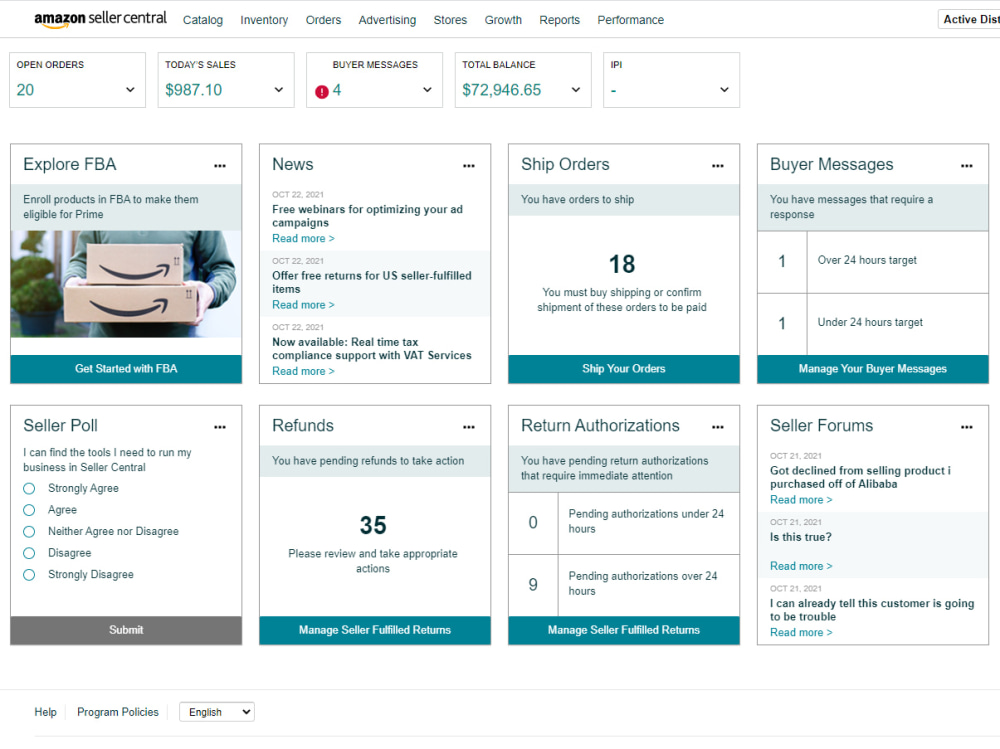Viewport: 1000px width, 749px height.
Task: Click the FBA boxes promotional image
Action: [x=126, y=284]
